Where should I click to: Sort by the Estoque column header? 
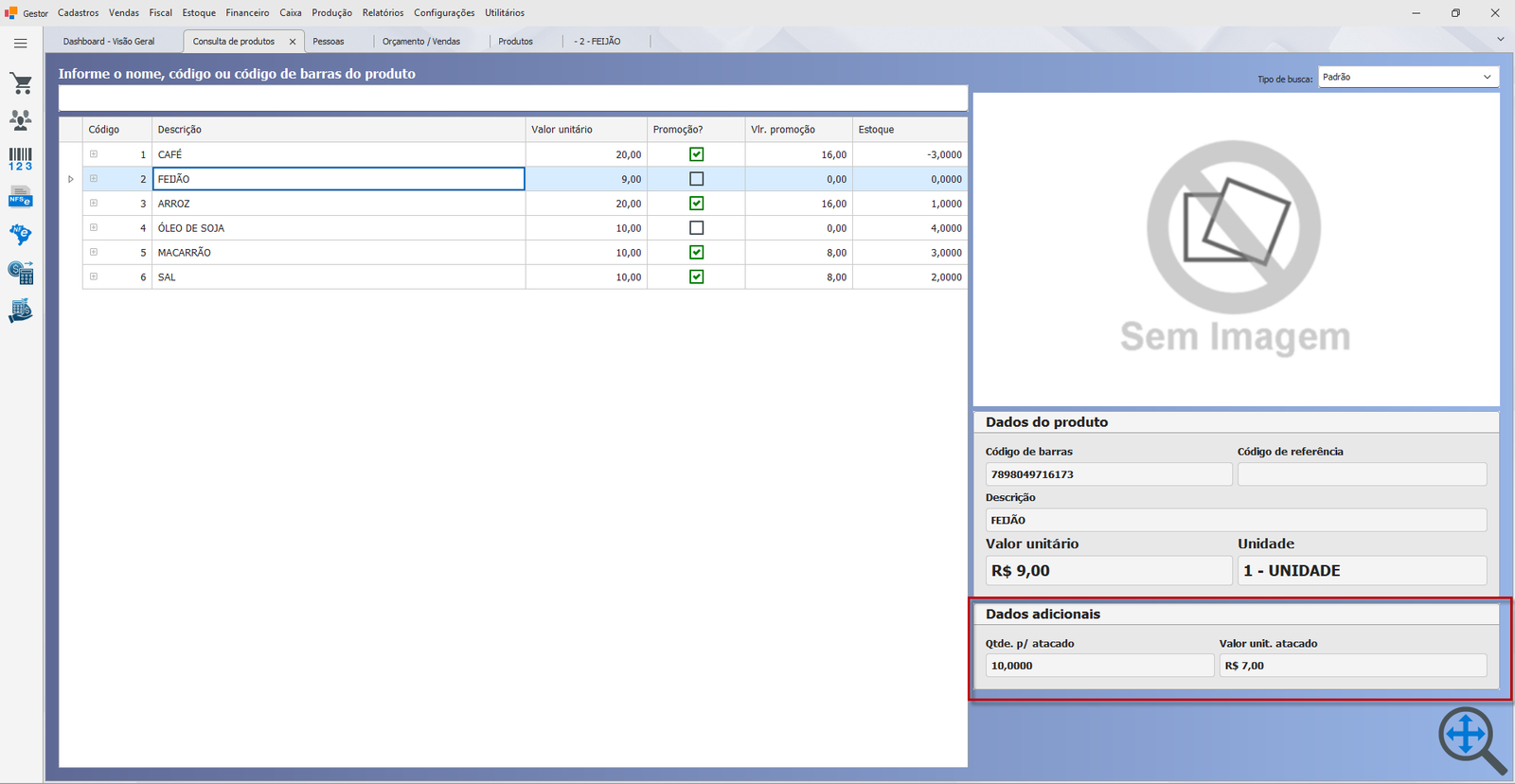coord(910,130)
